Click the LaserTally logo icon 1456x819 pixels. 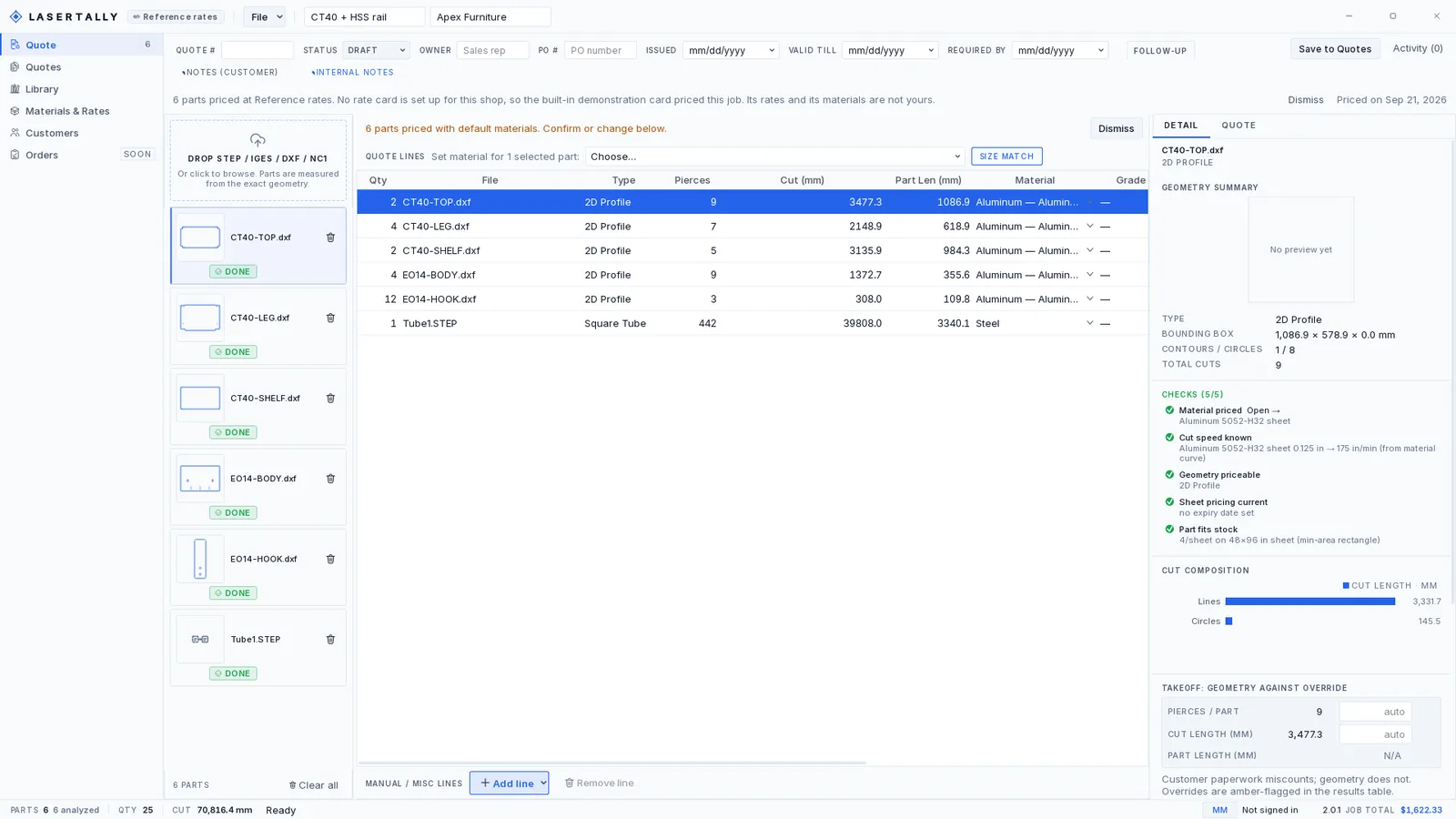[15, 16]
